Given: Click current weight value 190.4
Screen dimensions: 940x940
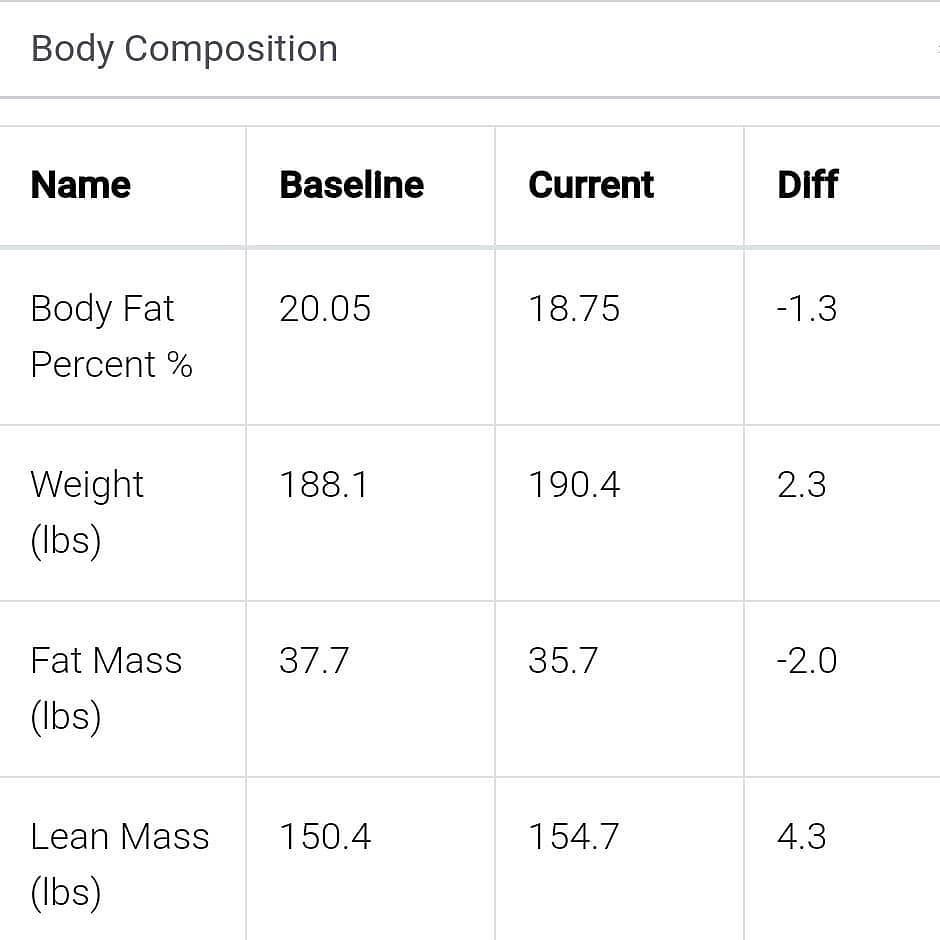Looking at the screenshot, I should click(574, 485).
